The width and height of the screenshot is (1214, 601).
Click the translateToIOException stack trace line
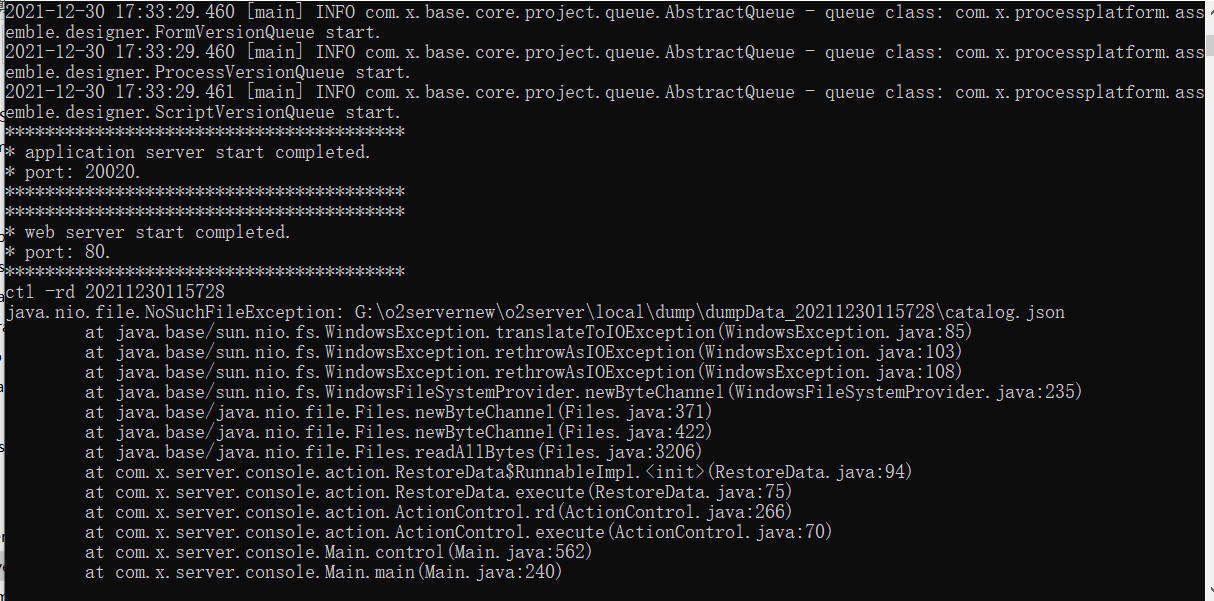528,332
